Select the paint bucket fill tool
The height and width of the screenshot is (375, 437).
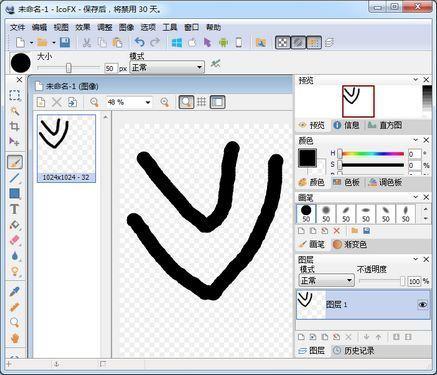(15, 225)
